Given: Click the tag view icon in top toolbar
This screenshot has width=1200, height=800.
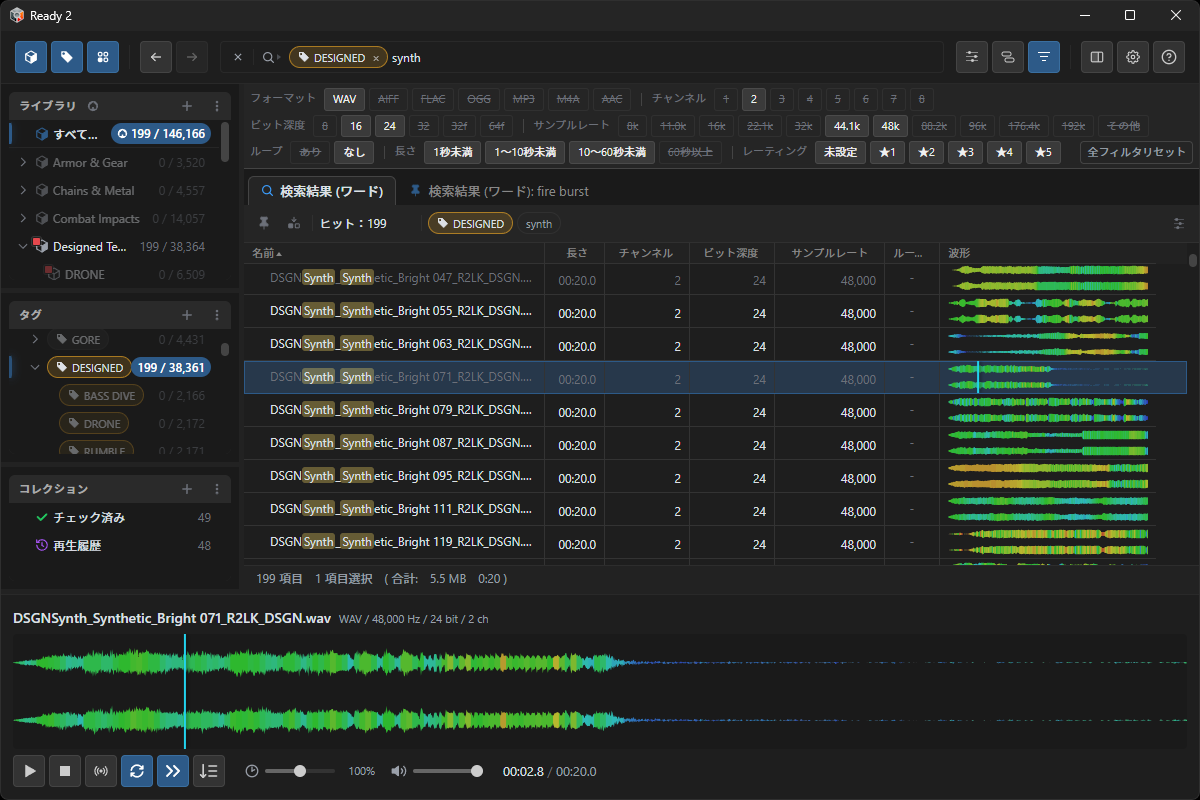Looking at the screenshot, I should coord(67,57).
